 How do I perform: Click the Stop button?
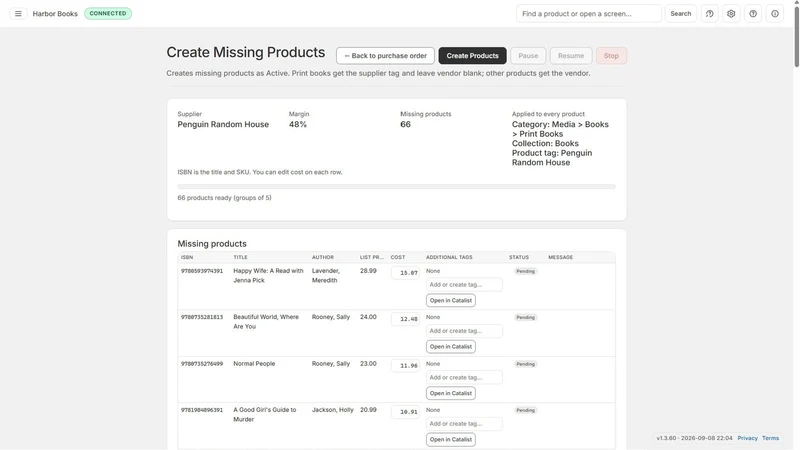click(611, 56)
